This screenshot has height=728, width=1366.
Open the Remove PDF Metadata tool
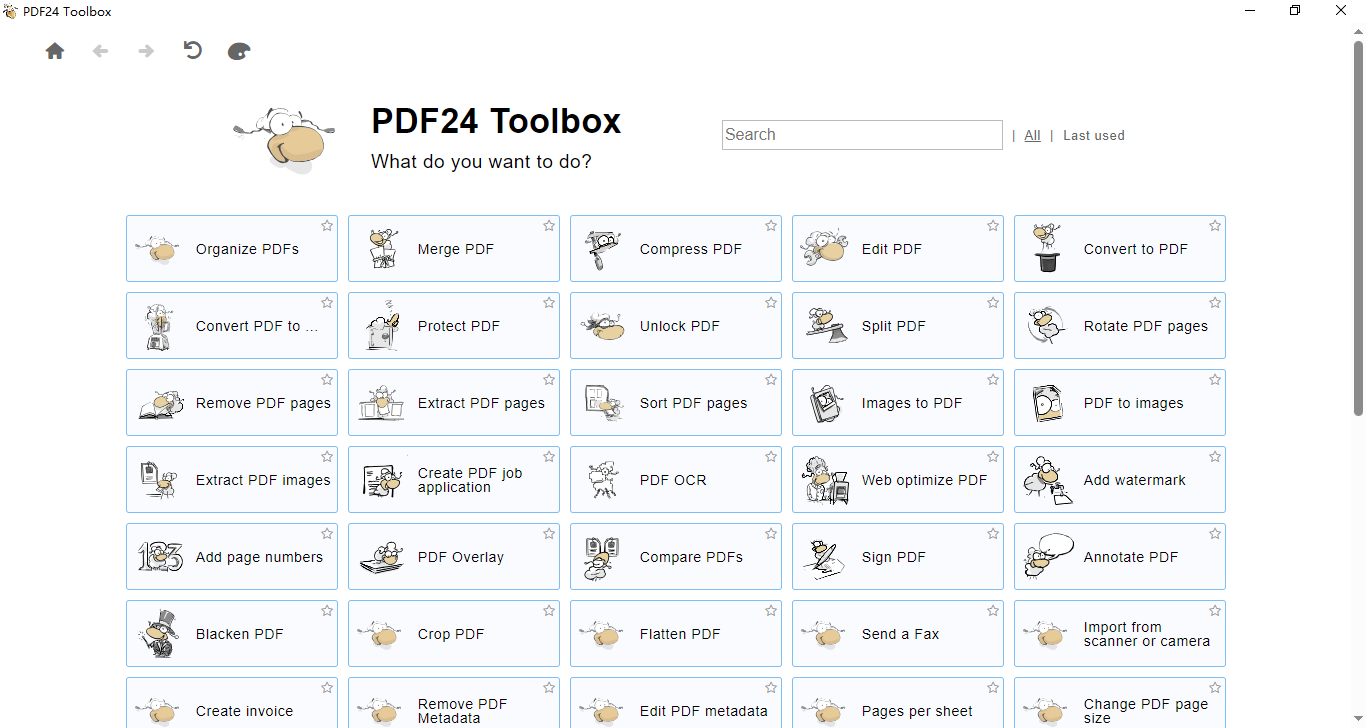[x=454, y=703]
